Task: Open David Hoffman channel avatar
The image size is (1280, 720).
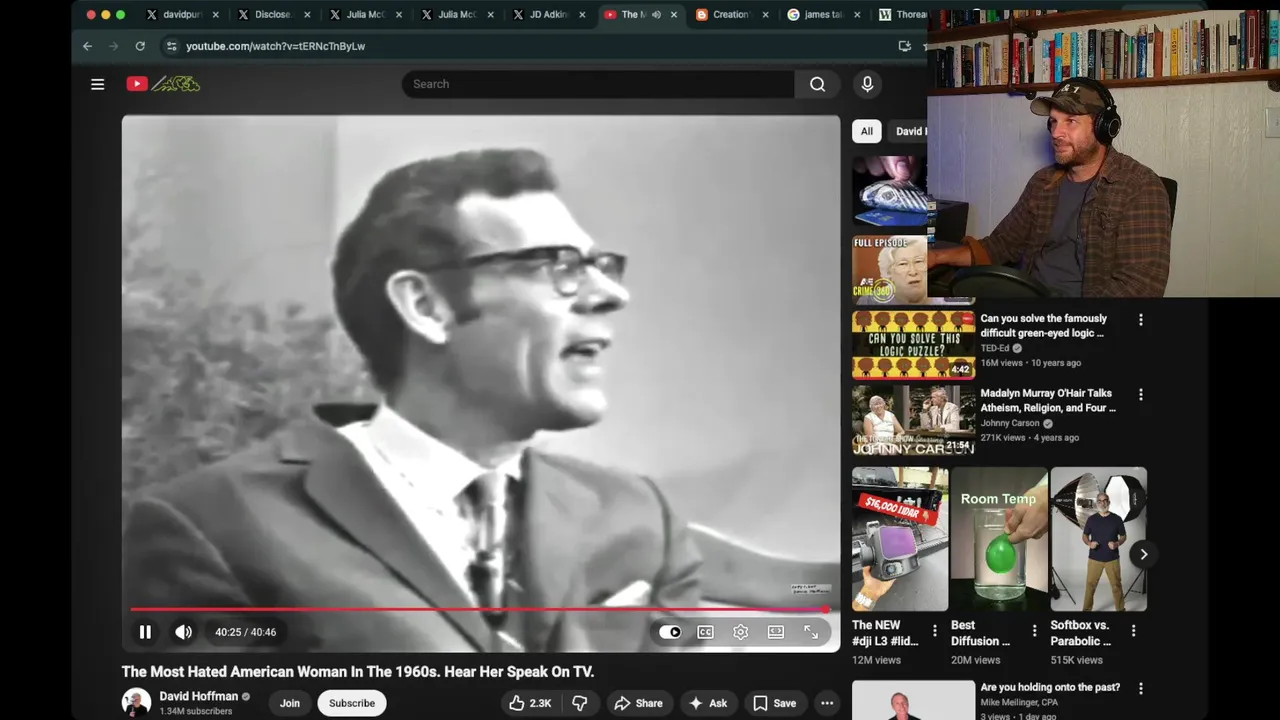Action: (x=136, y=702)
